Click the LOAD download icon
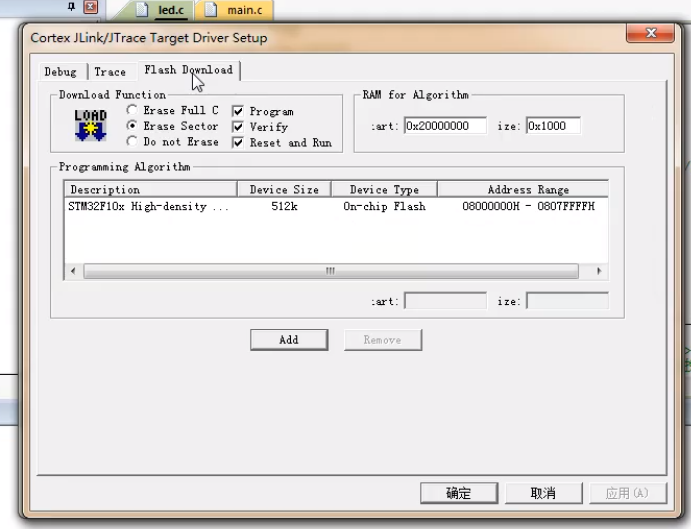The height and width of the screenshot is (529, 691). click(x=90, y=125)
